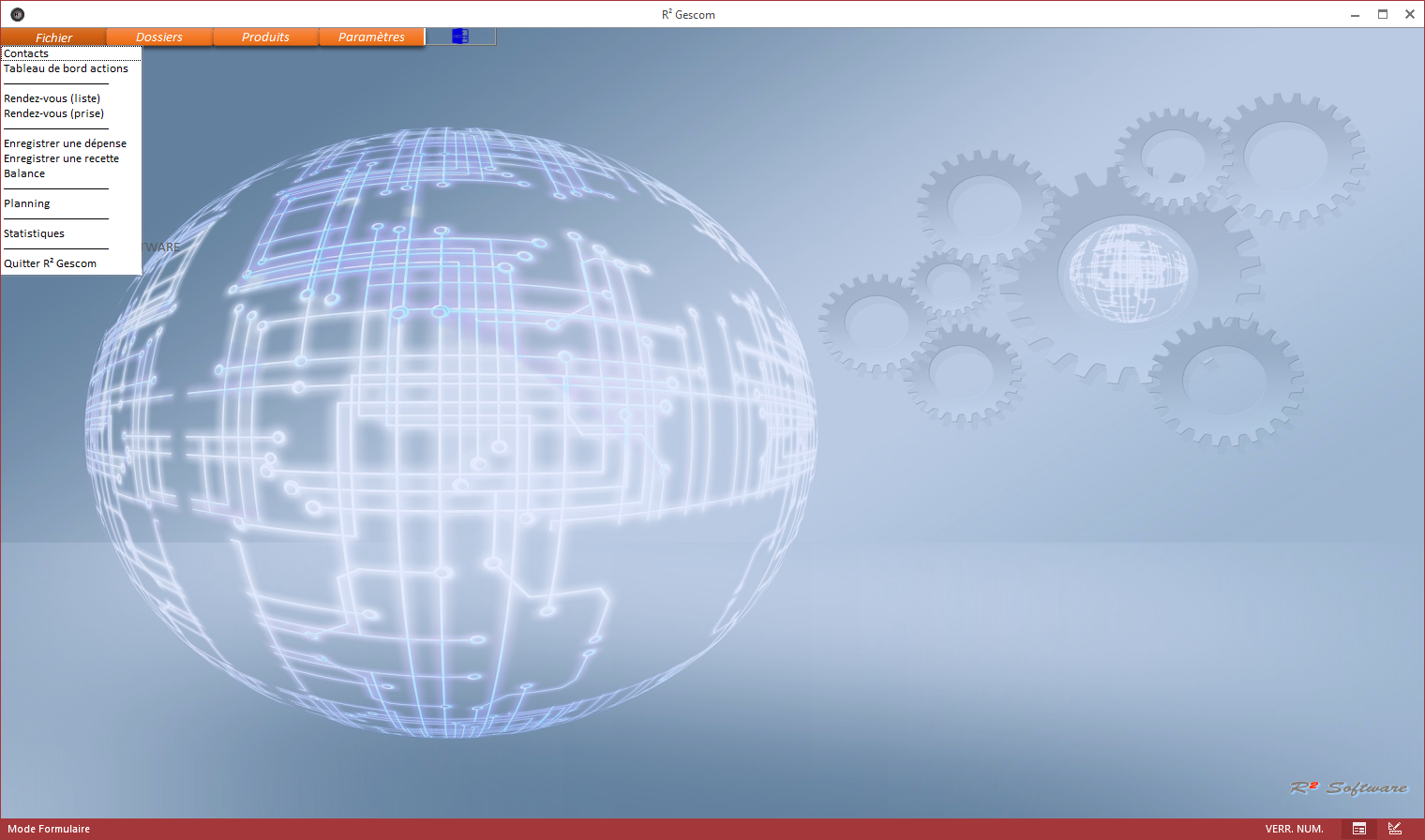The width and height of the screenshot is (1425, 840).
Task: Open the Fichier menu
Action: tap(53, 37)
